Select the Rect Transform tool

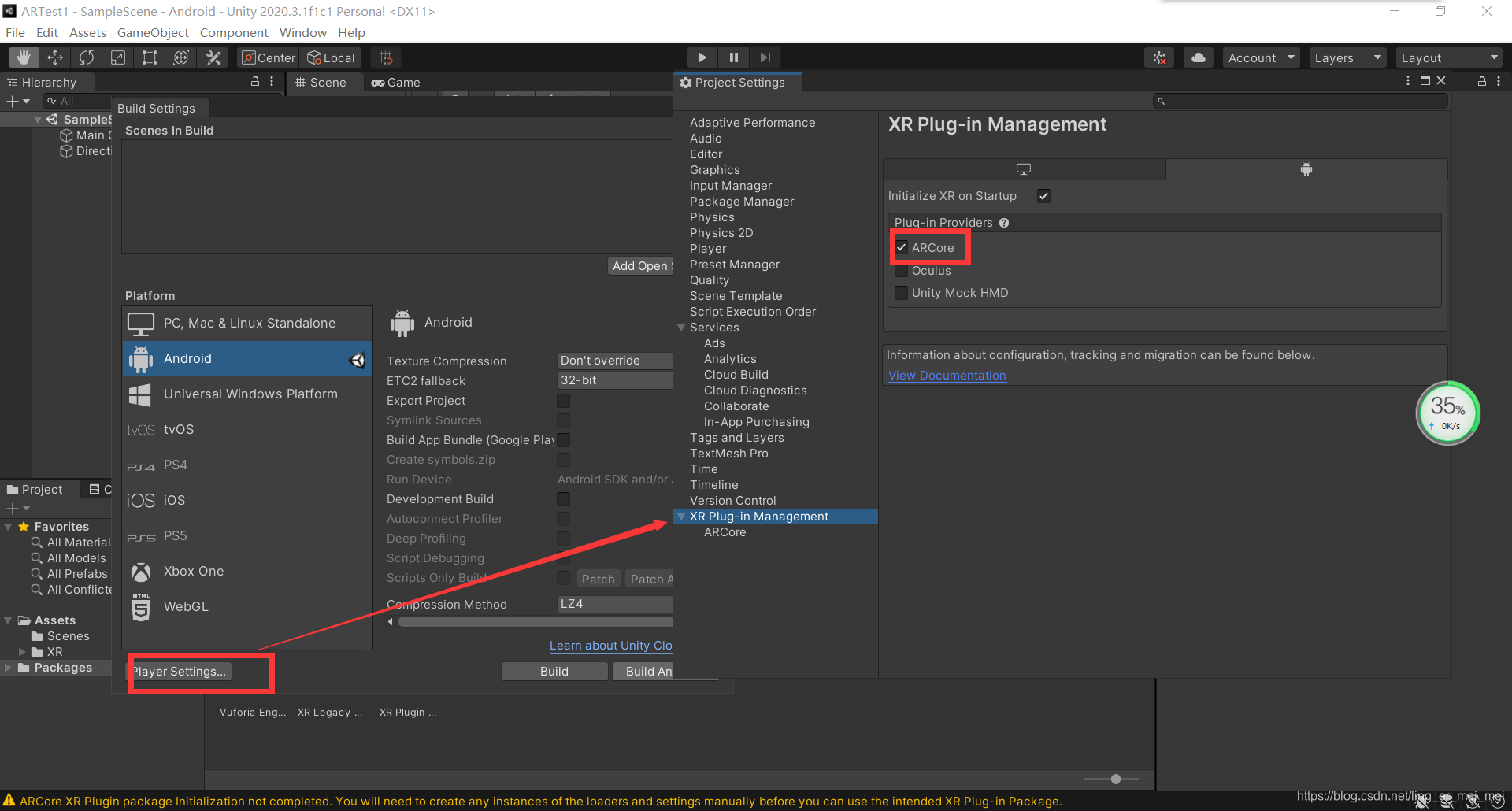pos(150,57)
